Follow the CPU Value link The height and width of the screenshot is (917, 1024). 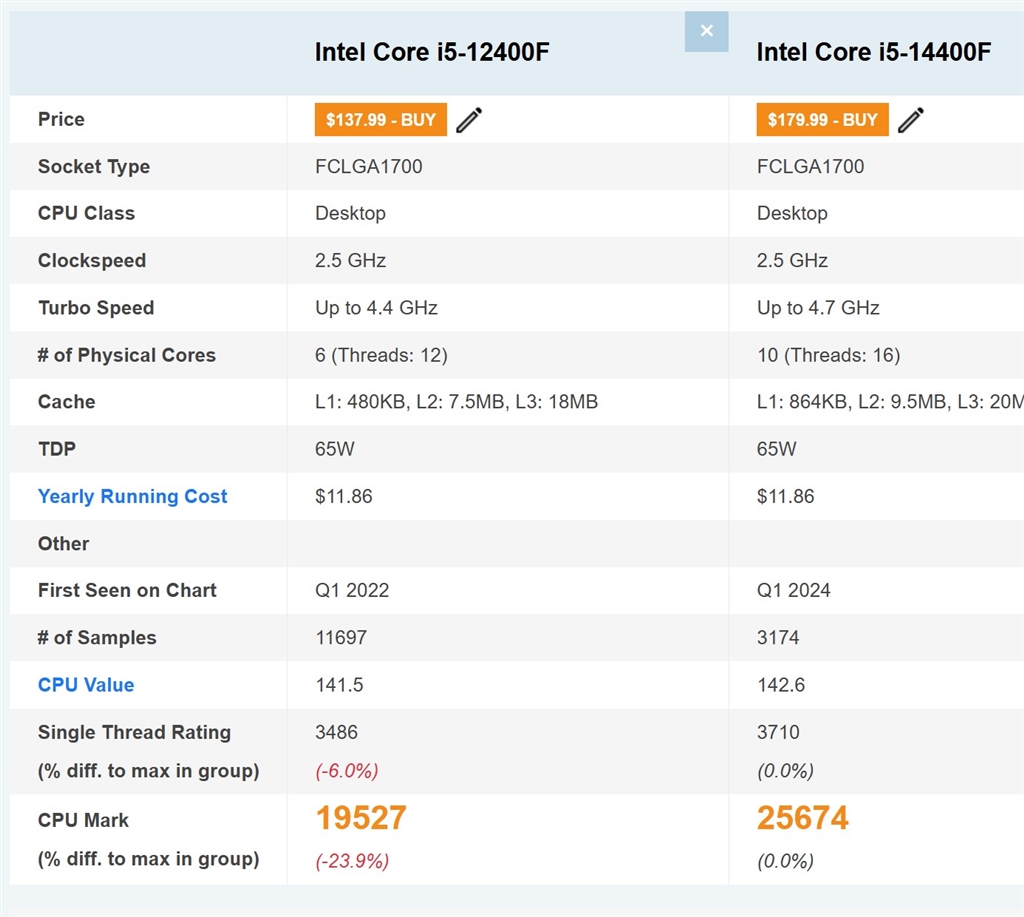[x=86, y=685]
